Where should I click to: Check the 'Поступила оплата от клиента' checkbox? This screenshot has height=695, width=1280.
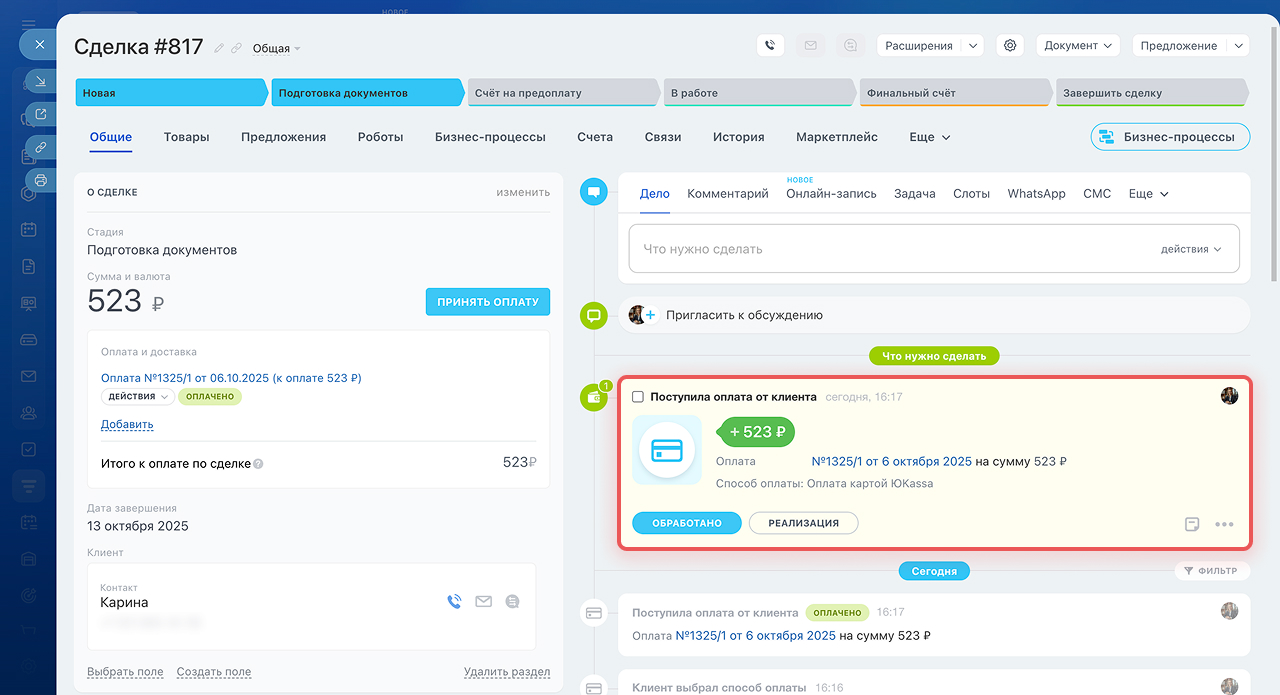638,397
